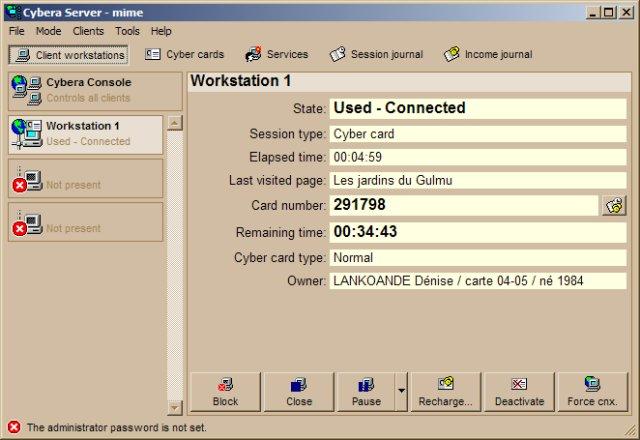The width and height of the screenshot is (640, 440).
Task: Click the card number field 291798
Action: [462, 205]
